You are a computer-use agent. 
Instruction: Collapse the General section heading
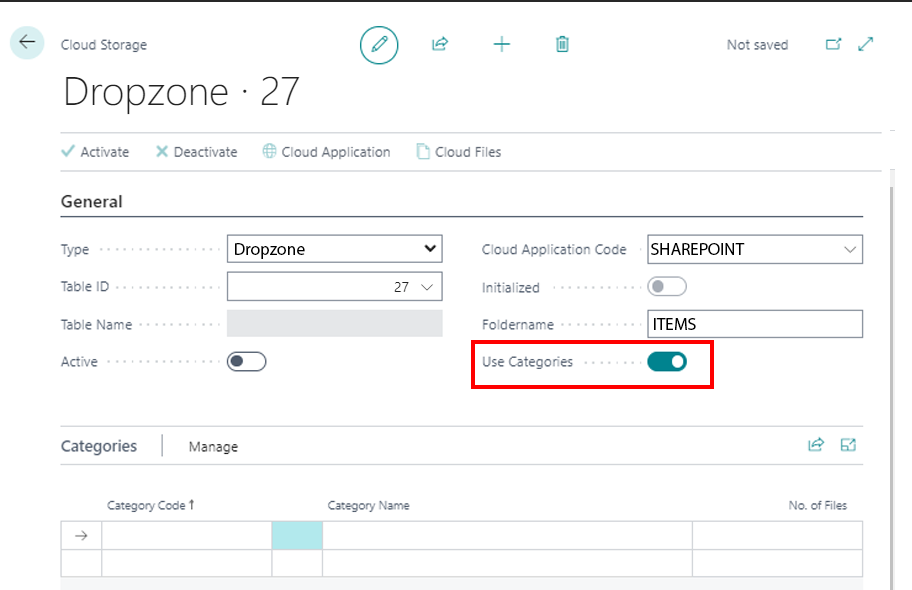(x=91, y=201)
